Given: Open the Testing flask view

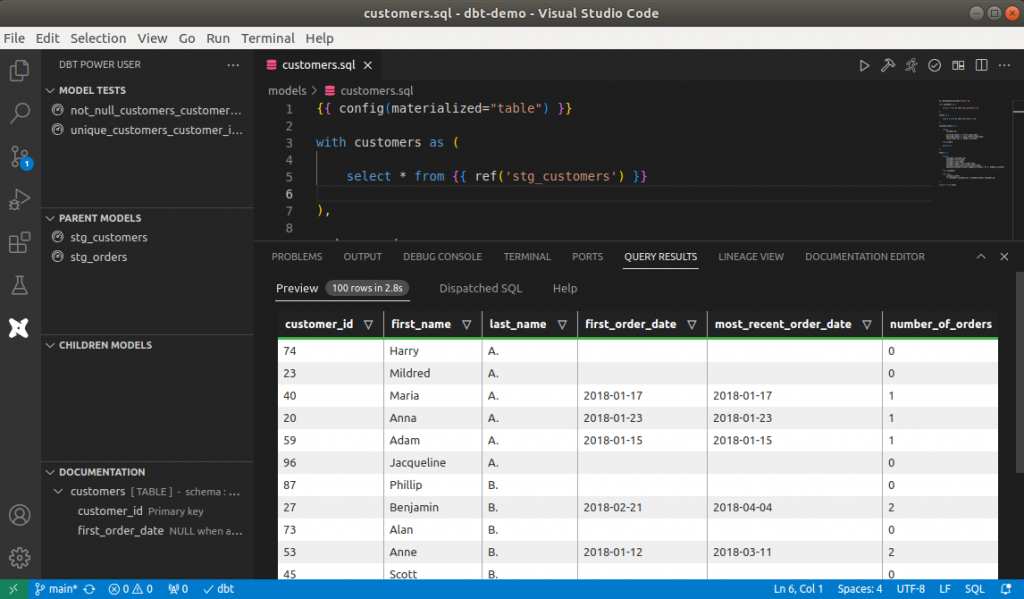Looking at the screenshot, I should coord(20,285).
